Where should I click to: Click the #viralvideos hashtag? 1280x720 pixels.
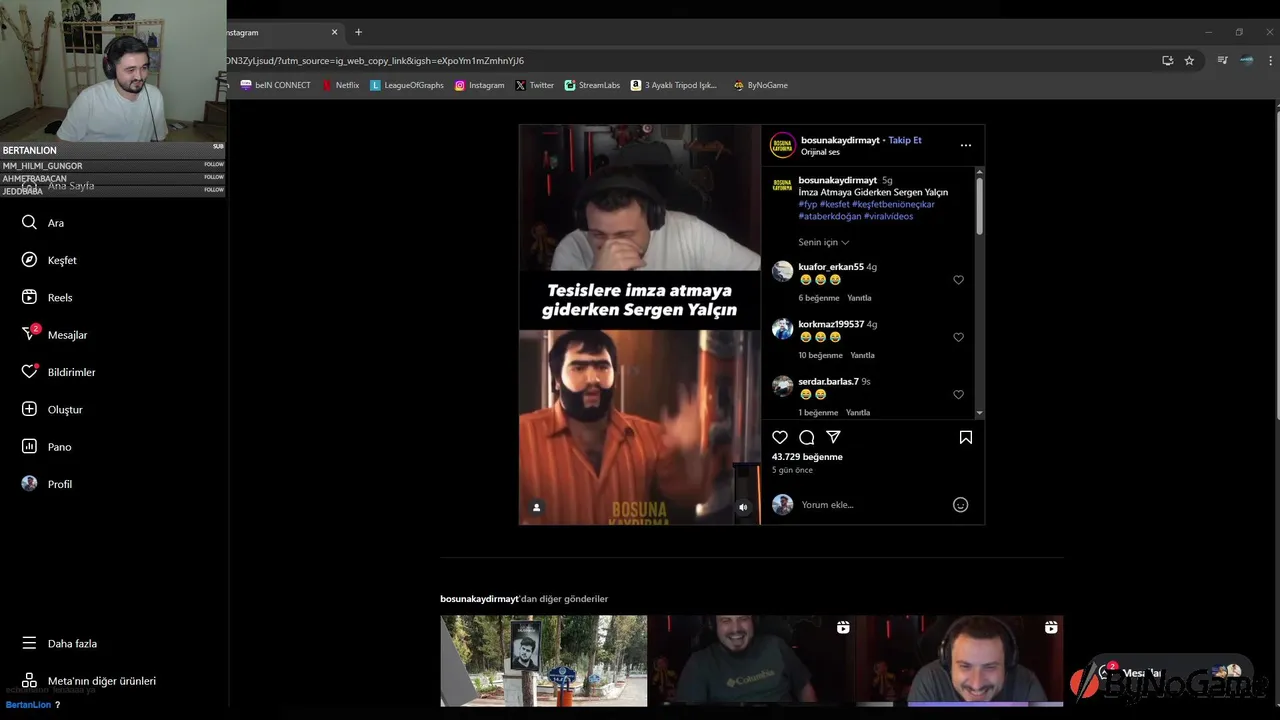[x=888, y=216]
